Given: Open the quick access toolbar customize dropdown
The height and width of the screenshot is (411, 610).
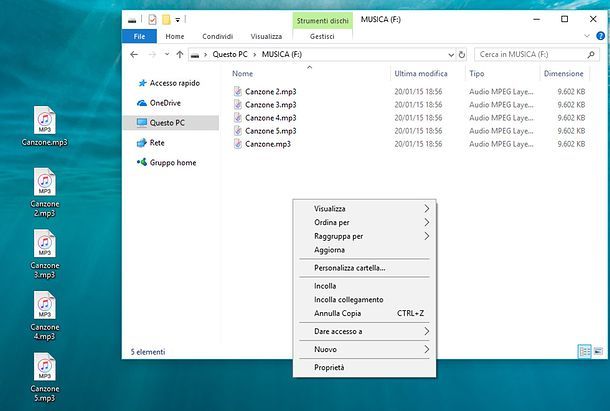Looking at the screenshot, I should (177, 20).
